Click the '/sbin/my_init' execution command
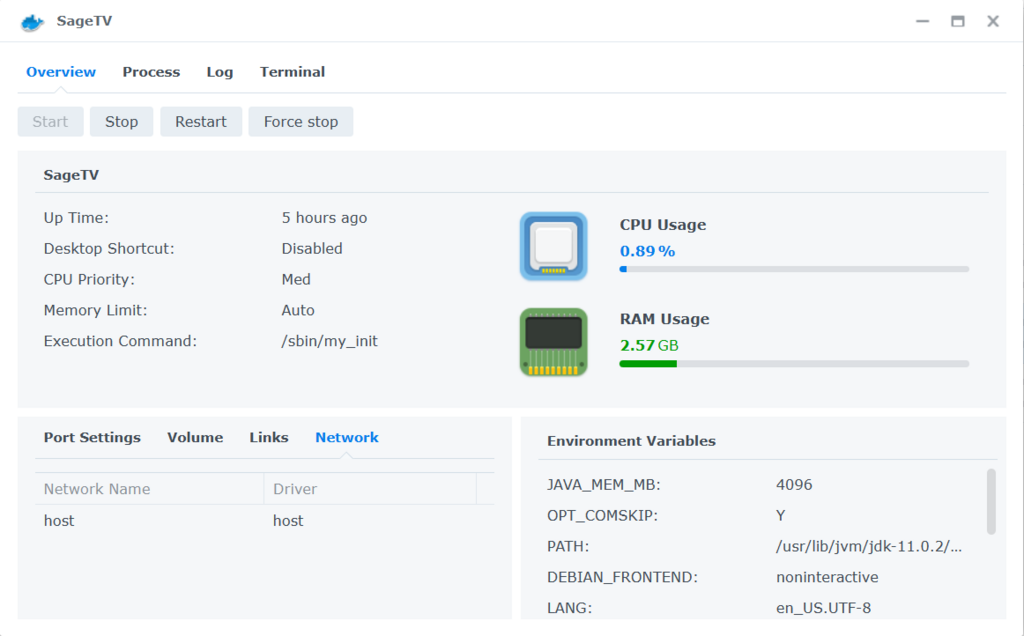 (329, 342)
